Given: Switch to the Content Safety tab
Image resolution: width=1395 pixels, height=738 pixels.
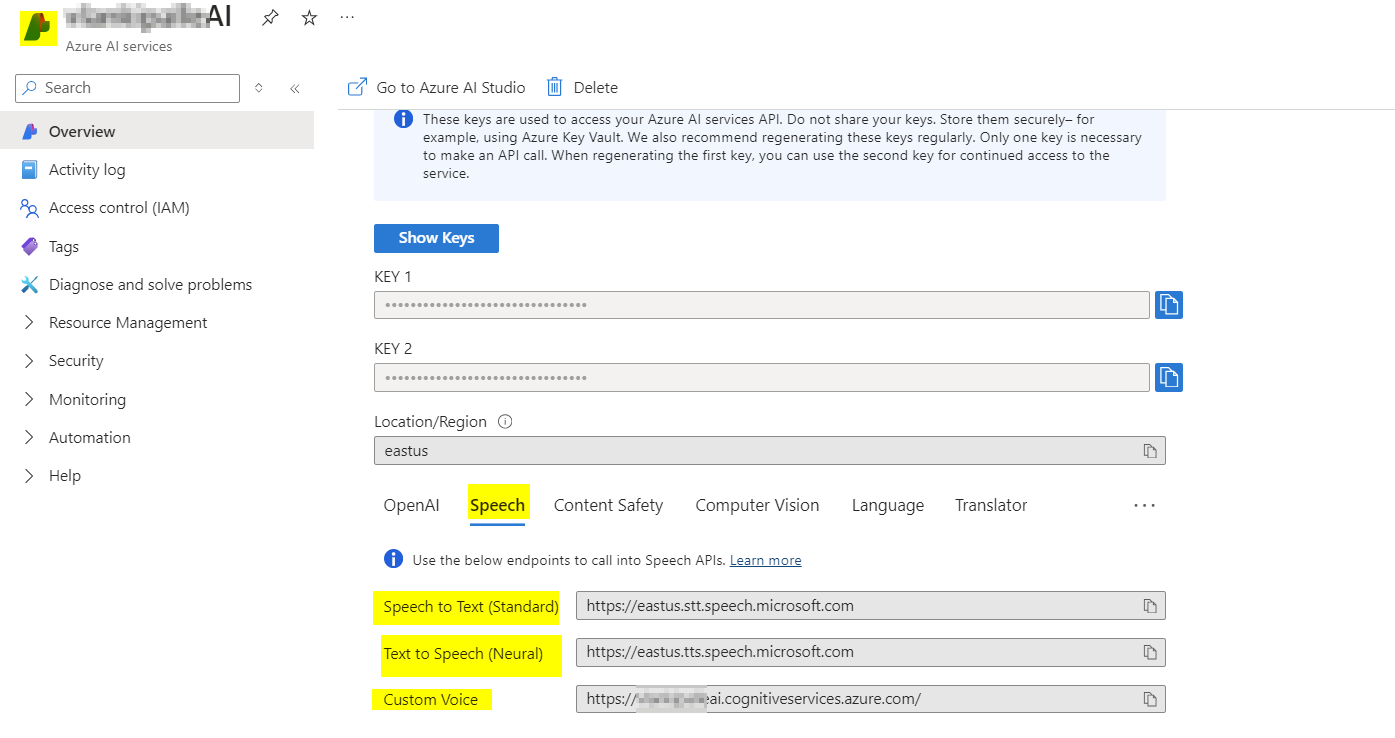Looking at the screenshot, I should click(x=608, y=506).
